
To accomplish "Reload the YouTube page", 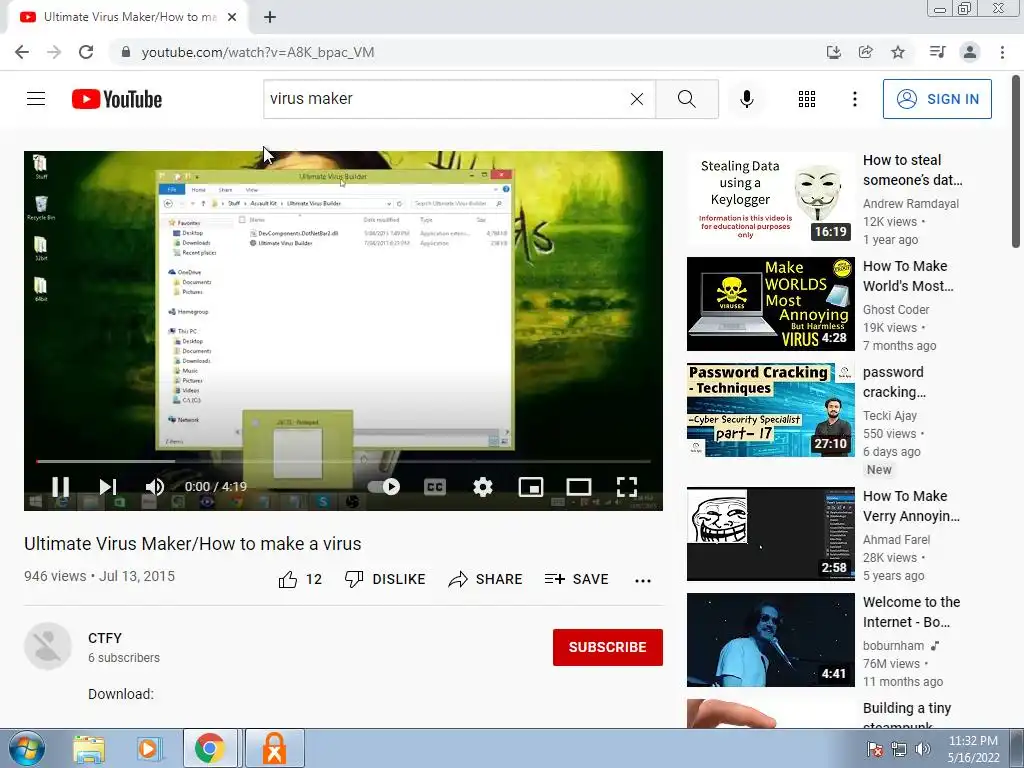I will pos(86,52).
